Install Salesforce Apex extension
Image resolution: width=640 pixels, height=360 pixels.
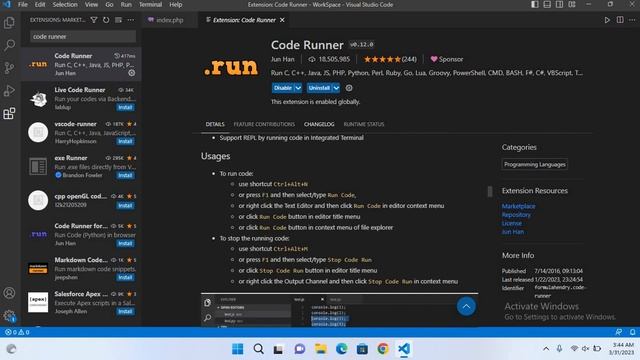[125, 311]
